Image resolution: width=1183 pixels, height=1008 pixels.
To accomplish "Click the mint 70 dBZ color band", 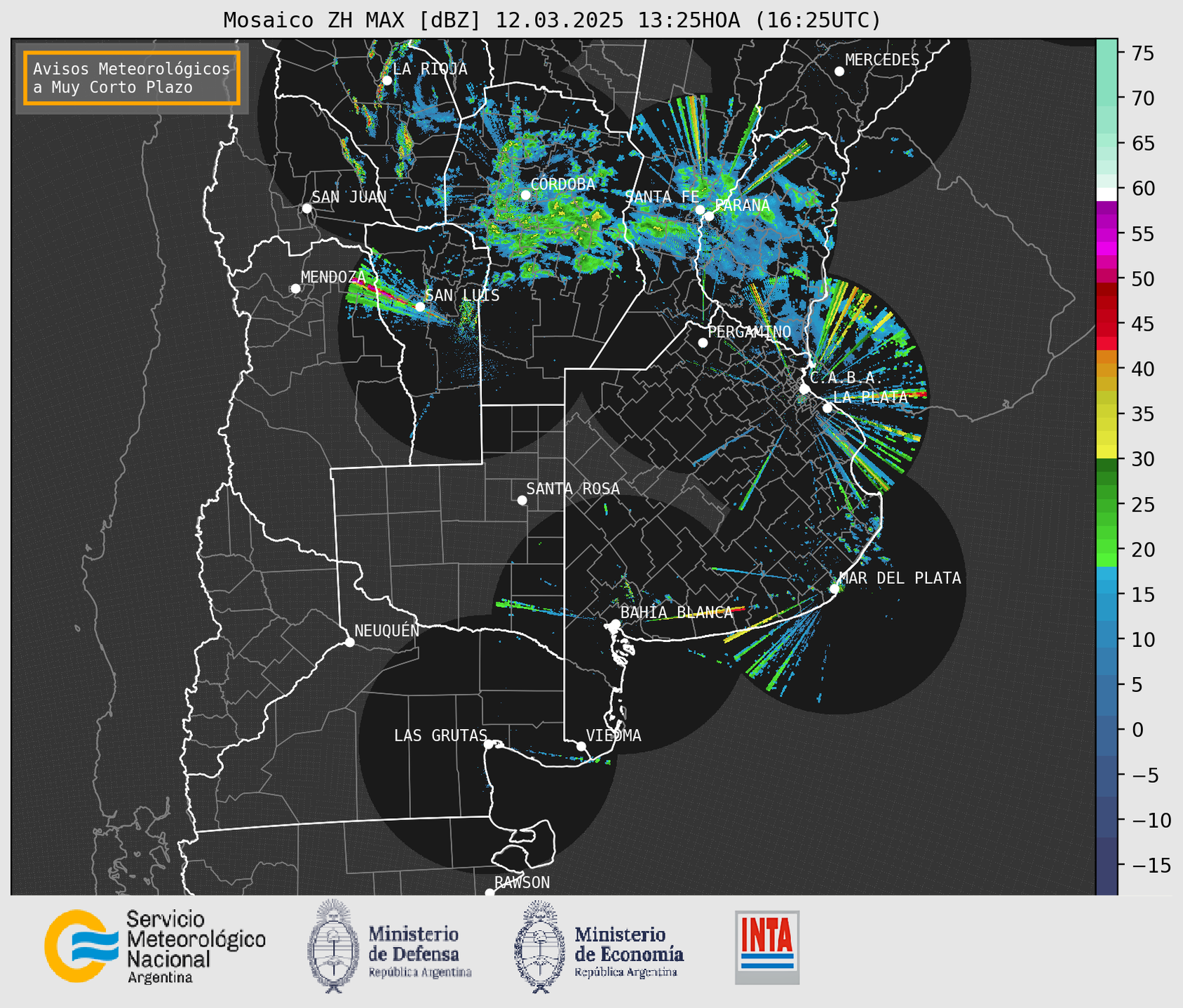I will point(1107,98).
